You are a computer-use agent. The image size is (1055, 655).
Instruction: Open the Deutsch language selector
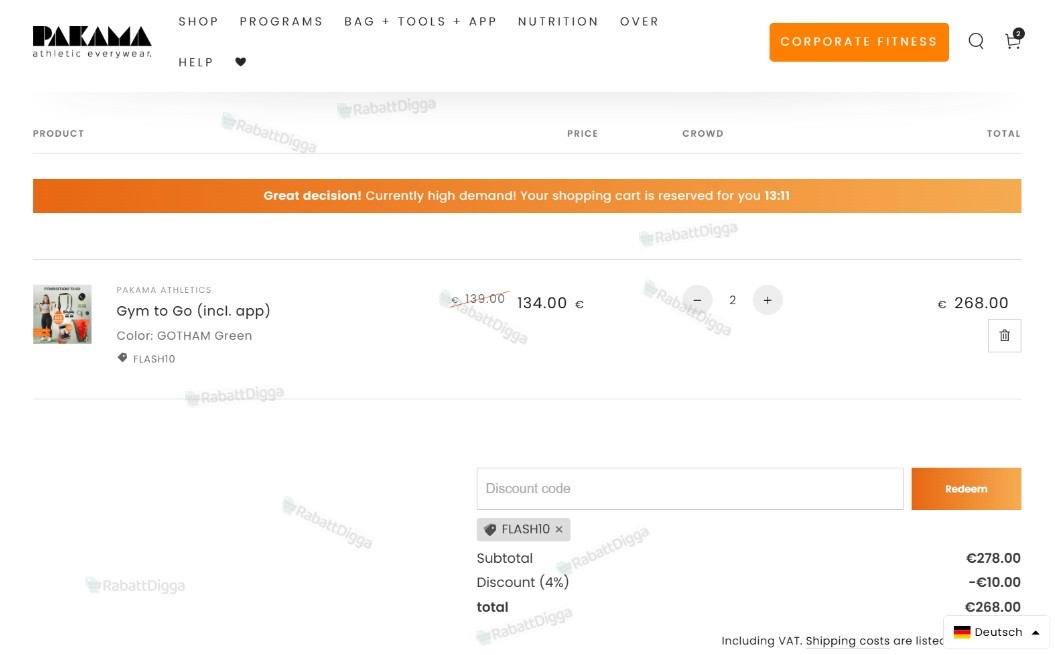pyautogui.click(x=996, y=632)
